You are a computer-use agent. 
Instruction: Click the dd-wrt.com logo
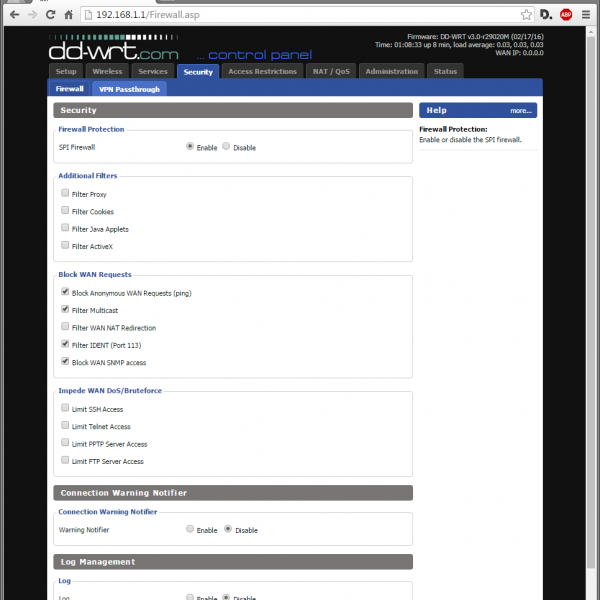(112, 48)
